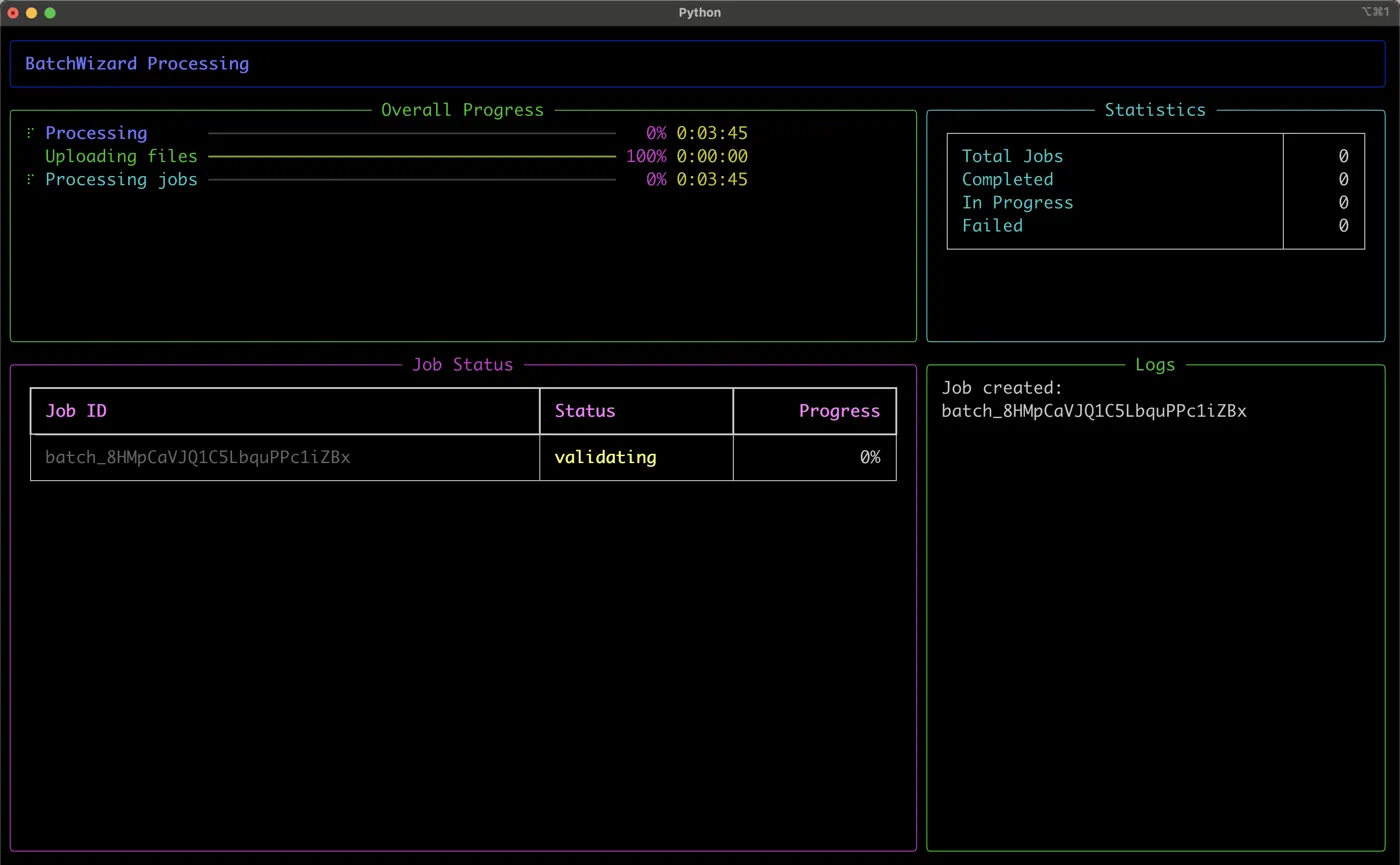Image resolution: width=1400 pixels, height=865 pixels.
Task: Click the Total Jobs statistic label
Action: pos(1012,156)
